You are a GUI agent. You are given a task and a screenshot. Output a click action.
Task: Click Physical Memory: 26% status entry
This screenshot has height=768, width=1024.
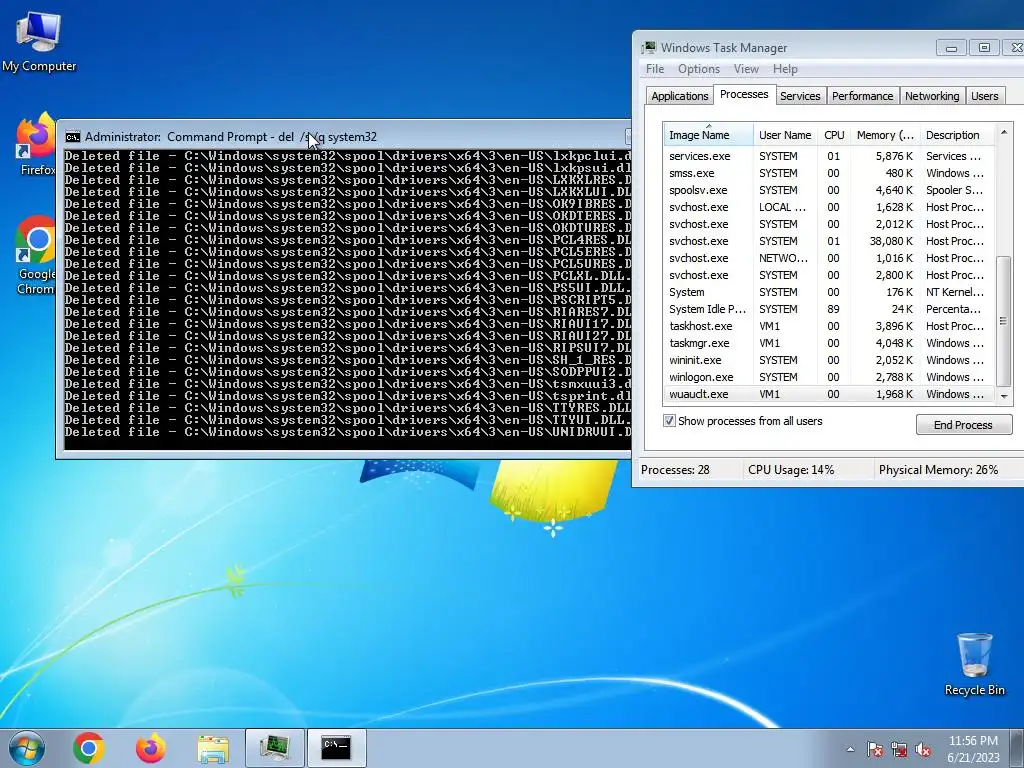pos(938,470)
